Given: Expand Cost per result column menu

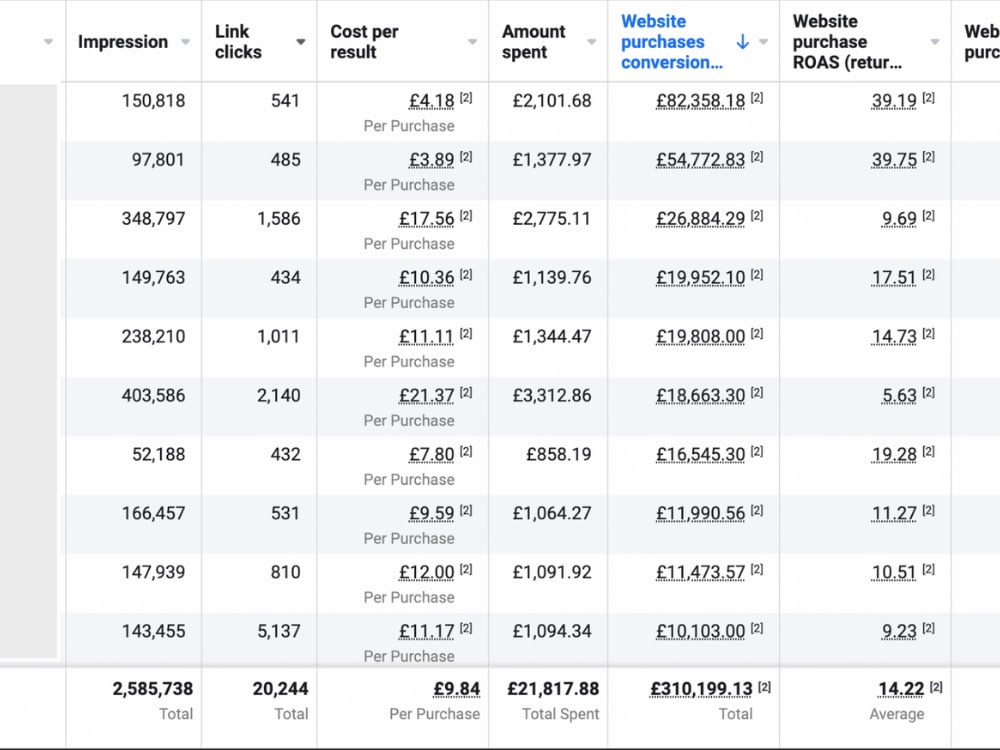Looking at the screenshot, I should (473, 42).
